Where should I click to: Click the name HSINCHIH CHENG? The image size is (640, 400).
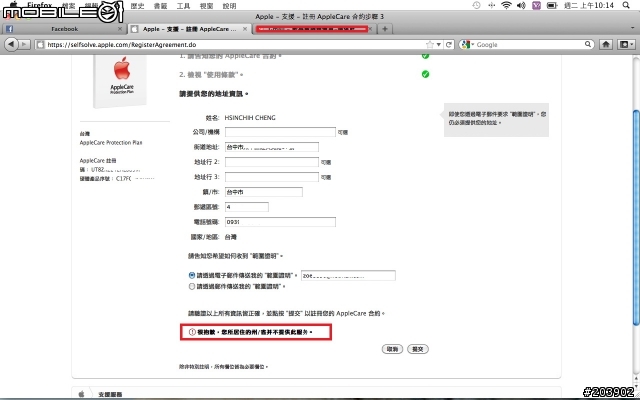pyautogui.click(x=250, y=118)
